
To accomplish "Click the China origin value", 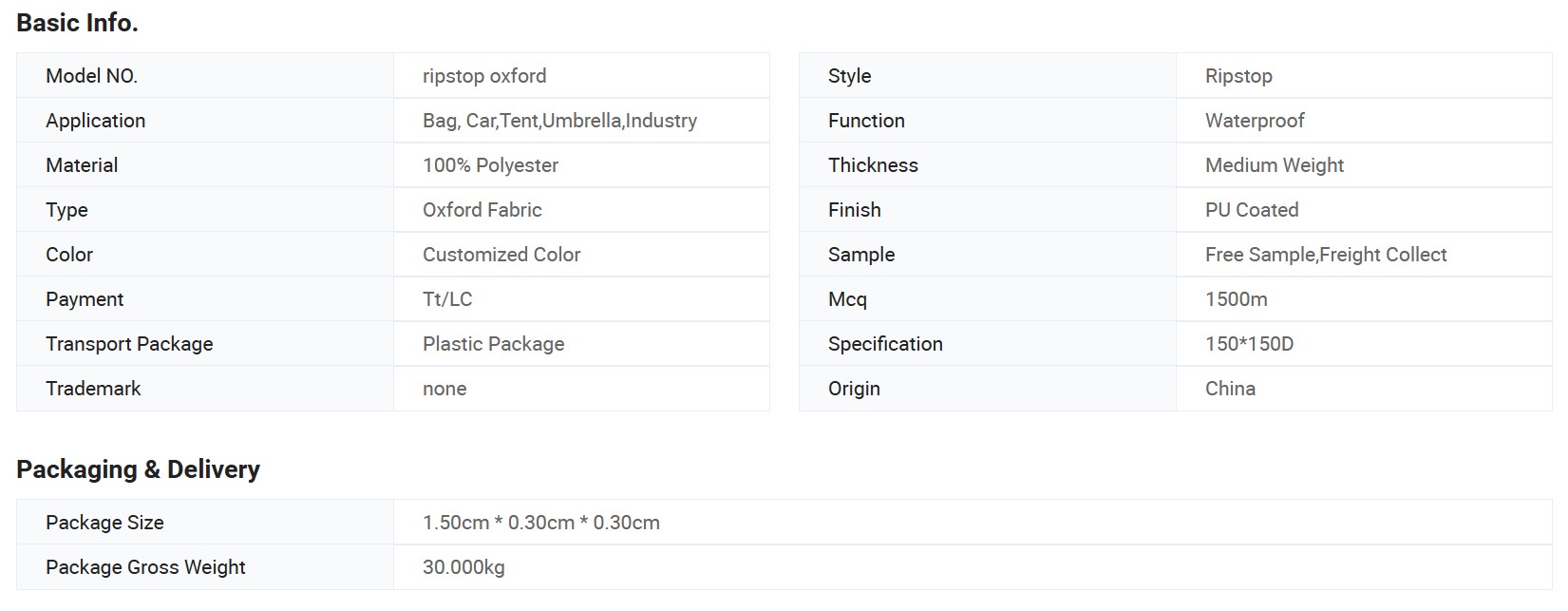I will [1230, 389].
